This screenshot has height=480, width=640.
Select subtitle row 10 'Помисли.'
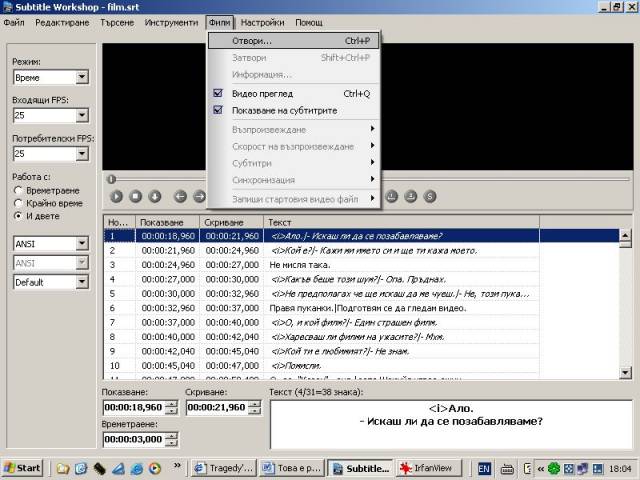[322, 366]
